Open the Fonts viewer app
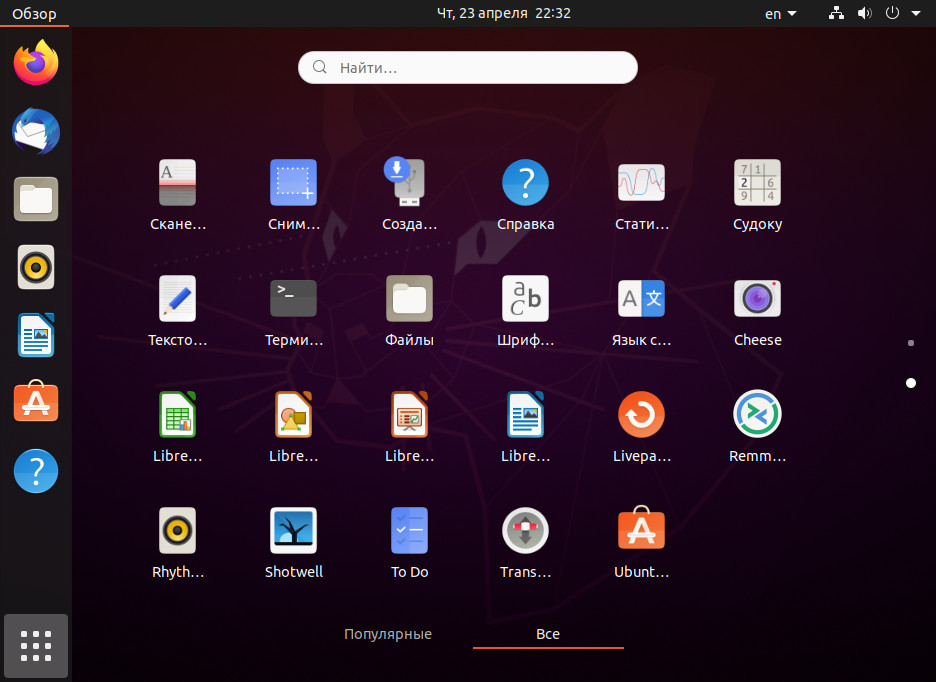Viewport: 936px width, 682px height. 525,299
